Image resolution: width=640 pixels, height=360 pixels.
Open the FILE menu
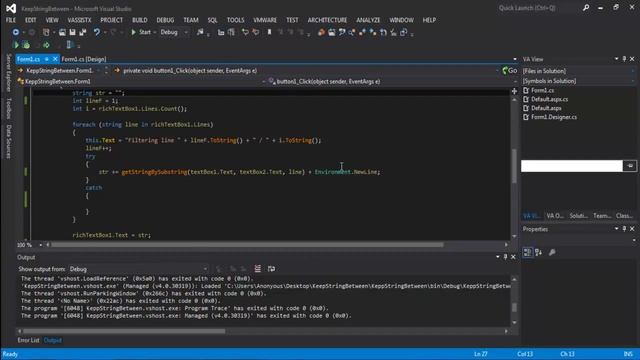(11, 20)
